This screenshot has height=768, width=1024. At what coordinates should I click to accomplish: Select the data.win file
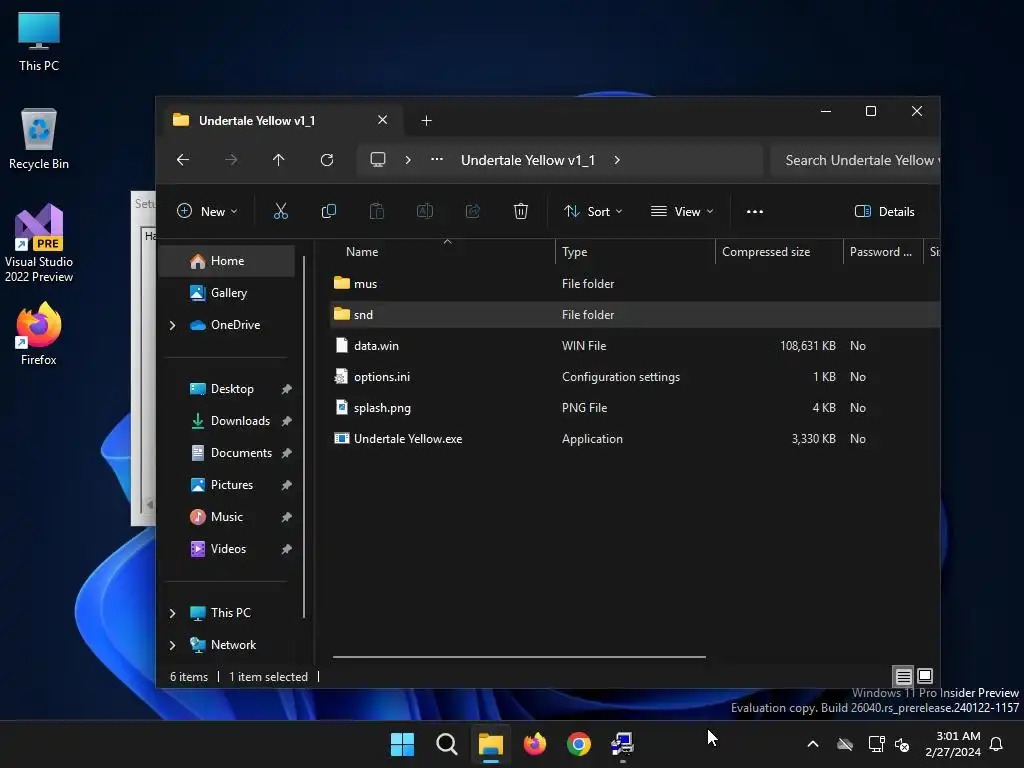click(x=636, y=345)
